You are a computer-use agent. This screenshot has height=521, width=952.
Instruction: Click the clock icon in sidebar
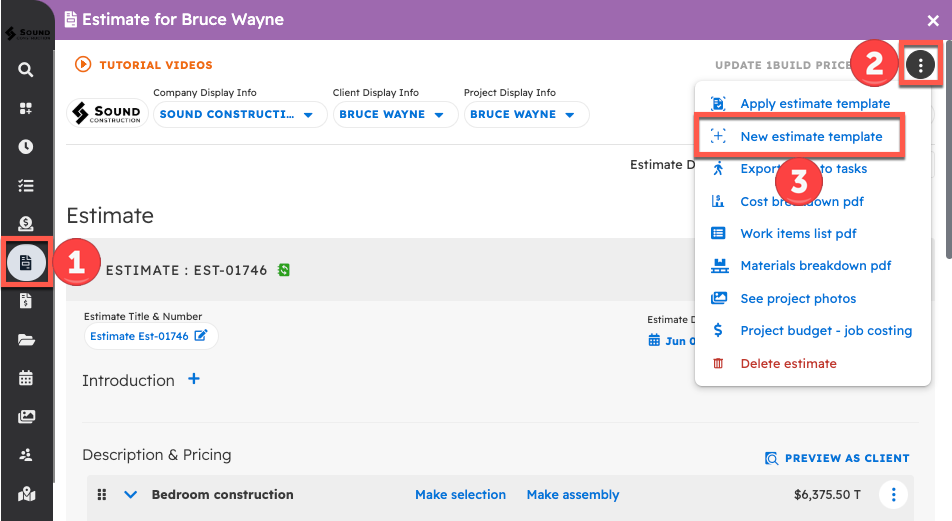(x=26, y=146)
